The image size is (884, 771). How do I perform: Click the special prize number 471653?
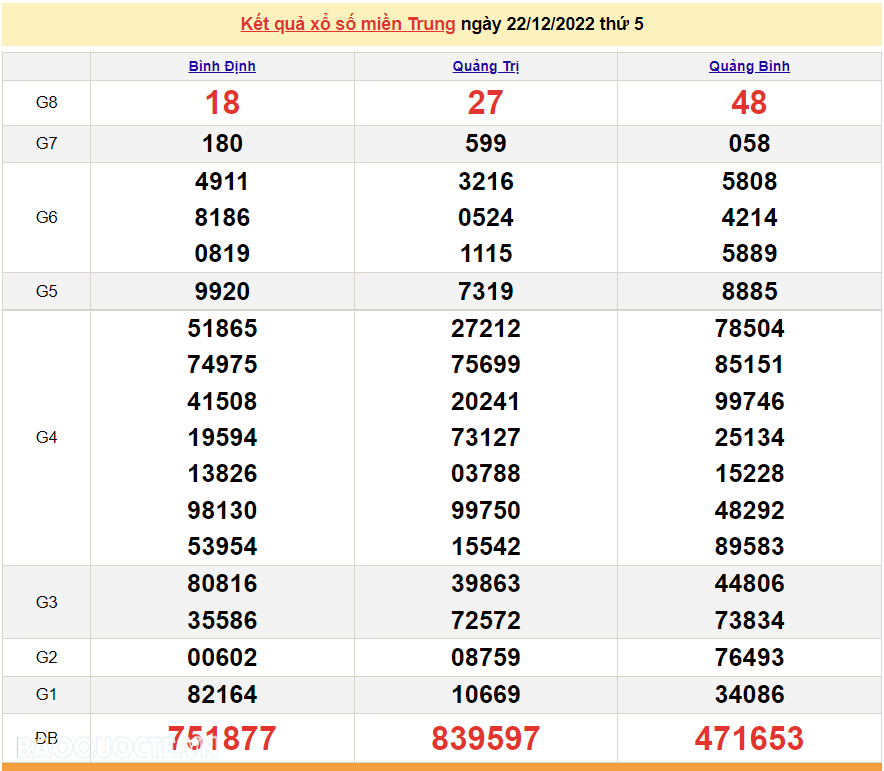click(x=749, y=739)
